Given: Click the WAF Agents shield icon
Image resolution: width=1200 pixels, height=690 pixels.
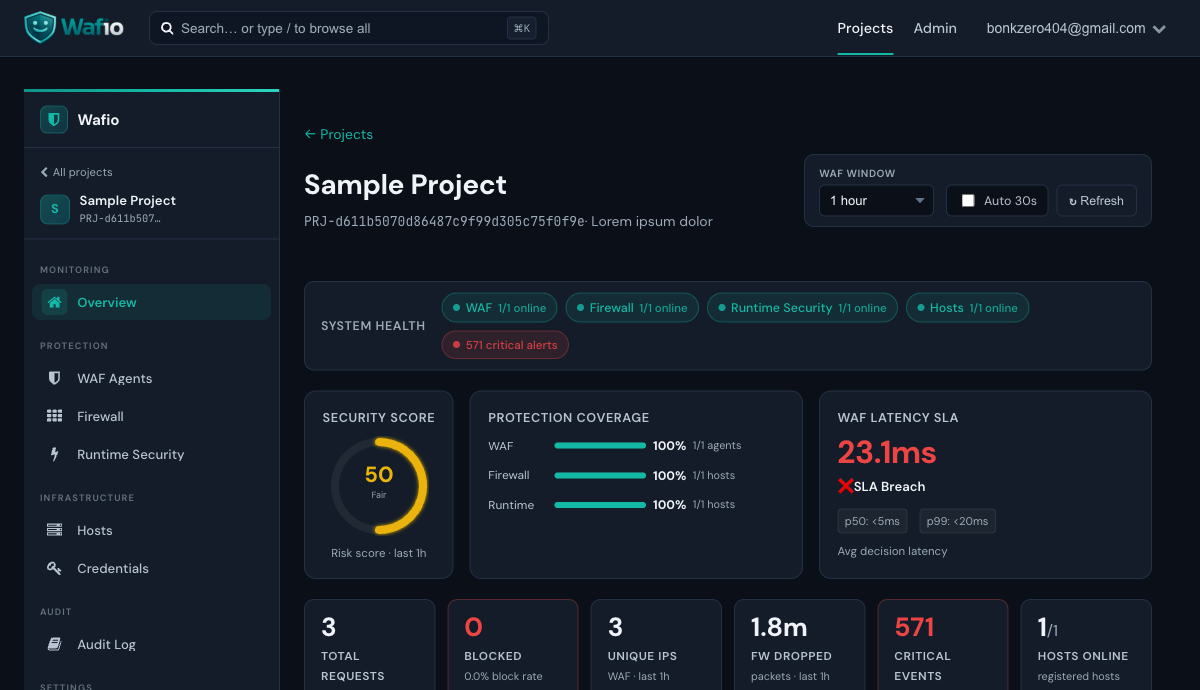Looking at the screenshot, I should point(55,378).
